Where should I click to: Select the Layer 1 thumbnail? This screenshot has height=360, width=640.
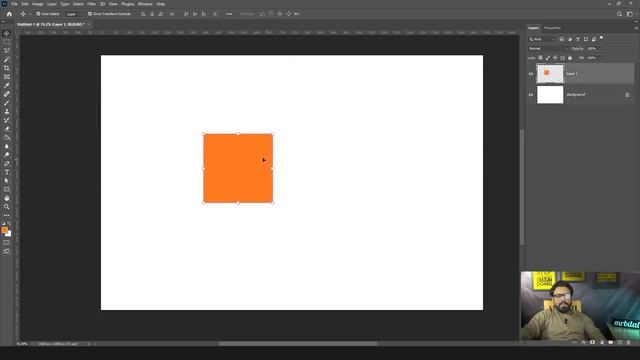click(550, 73)
